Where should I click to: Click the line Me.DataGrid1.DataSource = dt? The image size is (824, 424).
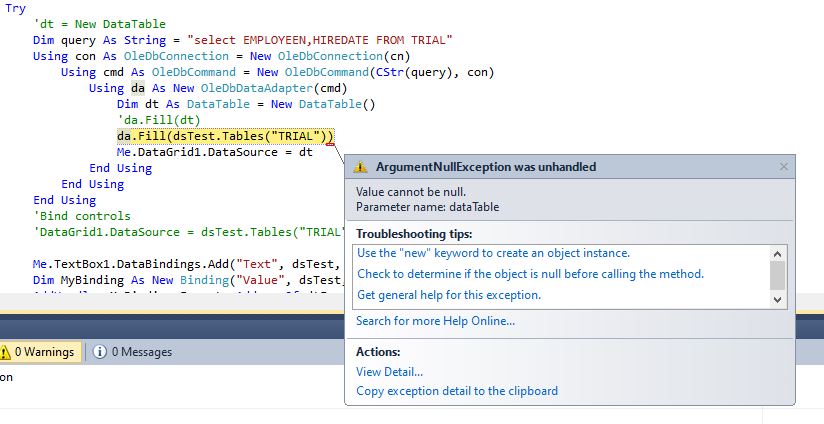pos(214,152)
